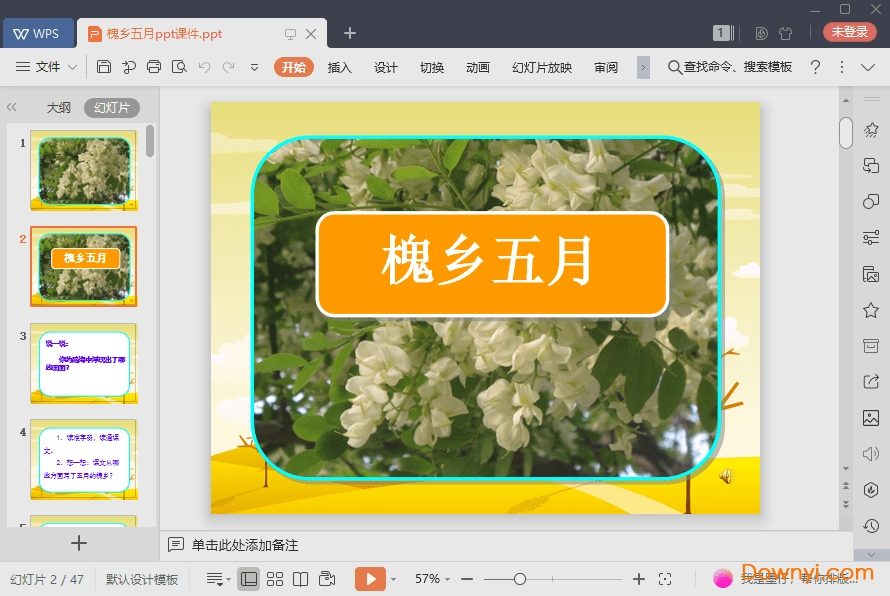
Task: Add a new slide with the plus button
Action: (78, 543)
